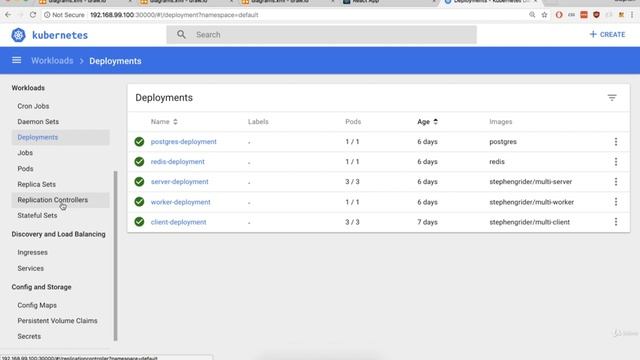
Task: Open the client-deployment link
Action: (x=178, y=222)
